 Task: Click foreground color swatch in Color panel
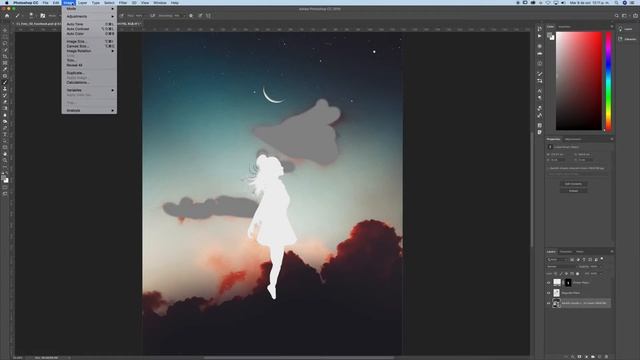[x=549, y=36]
